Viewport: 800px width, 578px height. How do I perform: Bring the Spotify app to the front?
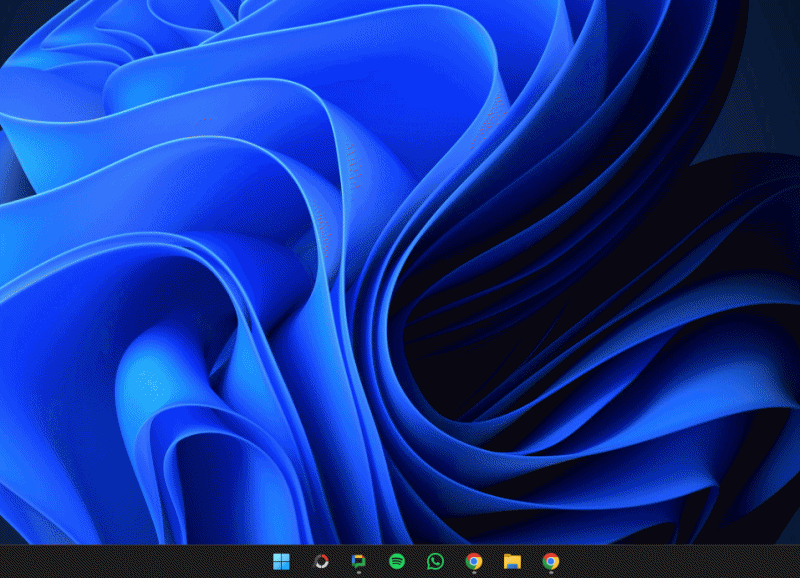397,561
